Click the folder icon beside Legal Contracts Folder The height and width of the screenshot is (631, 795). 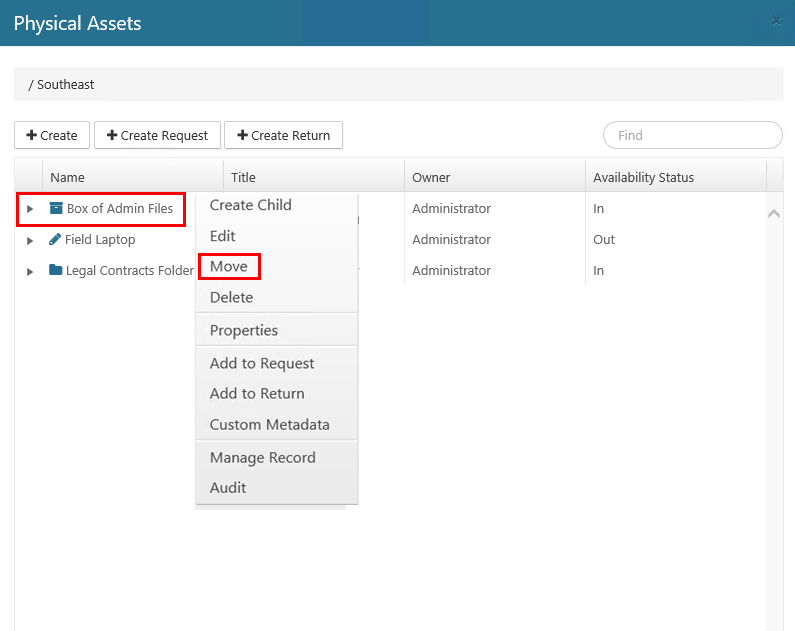(x=56, y=271)
